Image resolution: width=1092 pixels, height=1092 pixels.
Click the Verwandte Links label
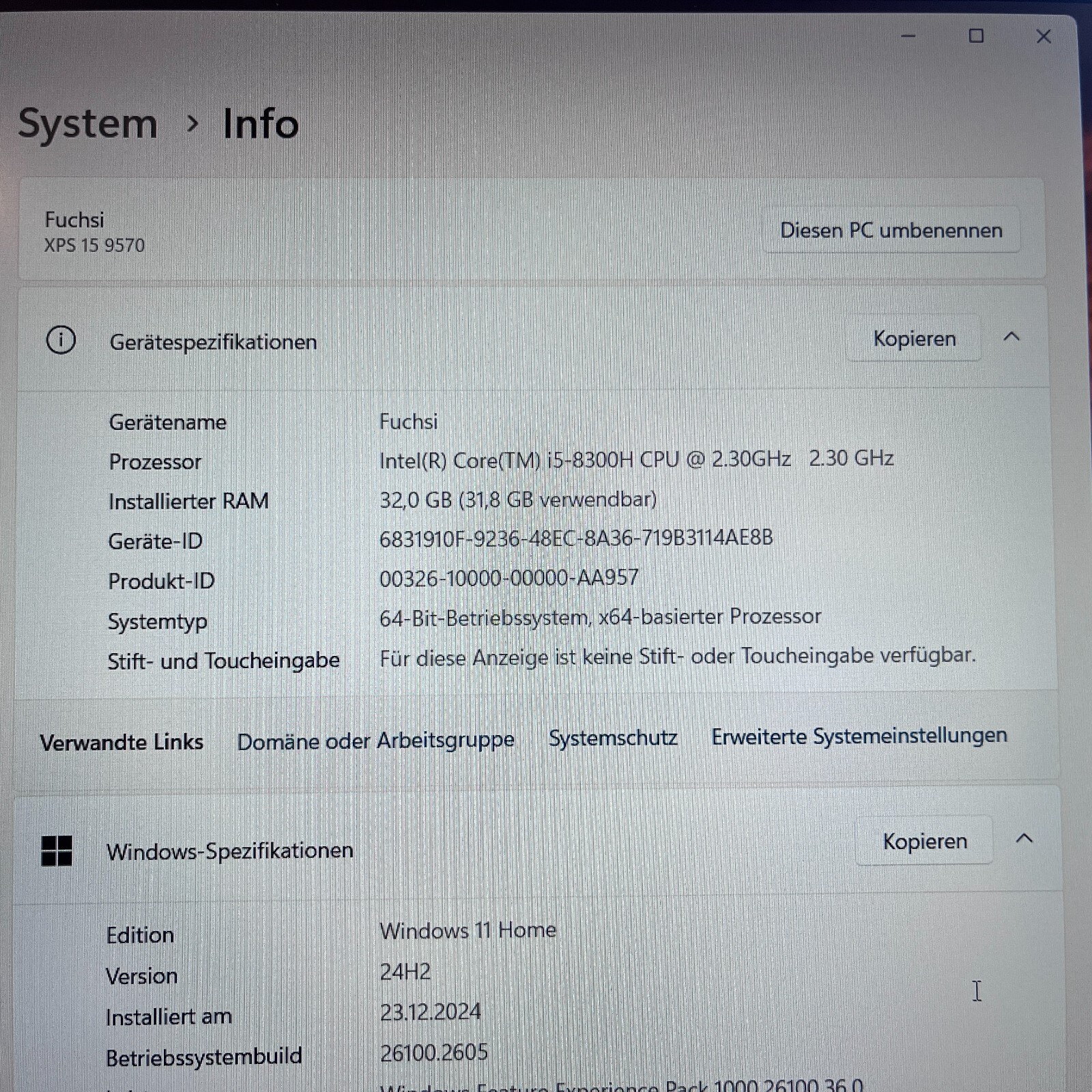click(x=121, y=742)
